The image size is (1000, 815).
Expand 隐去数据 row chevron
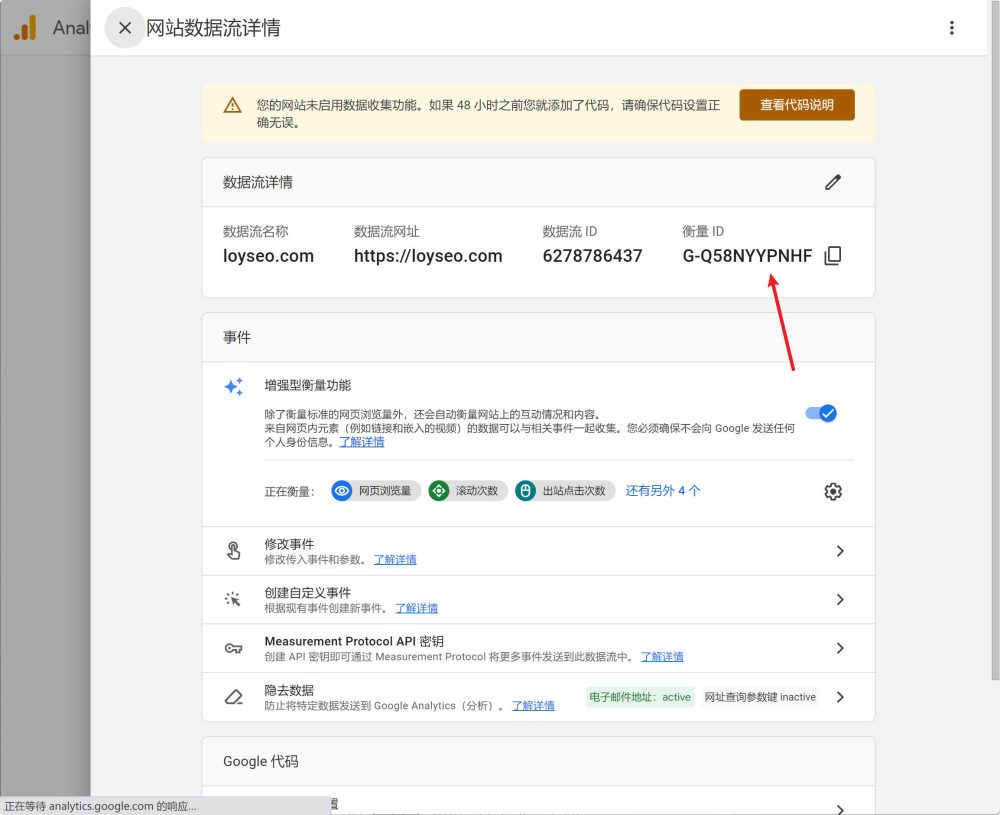pos(840,697)
